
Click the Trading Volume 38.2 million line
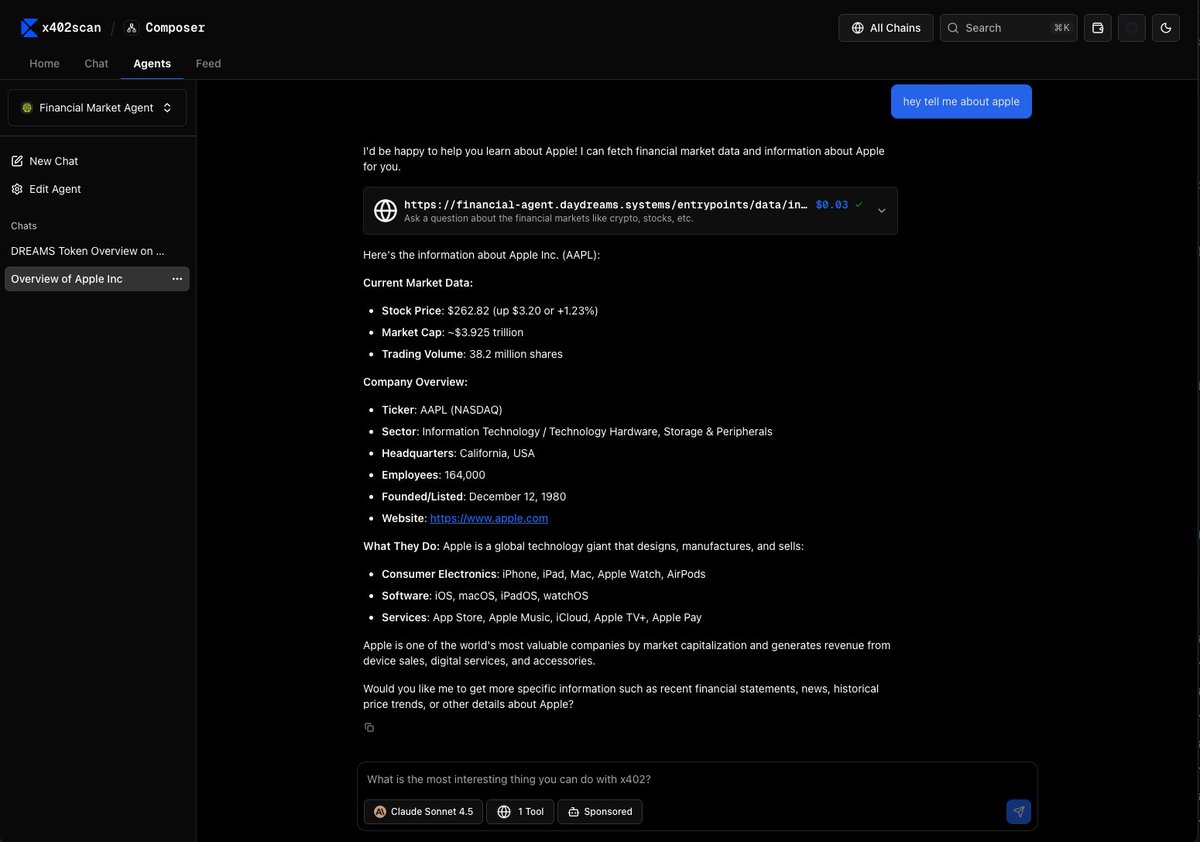click(472, 354)
